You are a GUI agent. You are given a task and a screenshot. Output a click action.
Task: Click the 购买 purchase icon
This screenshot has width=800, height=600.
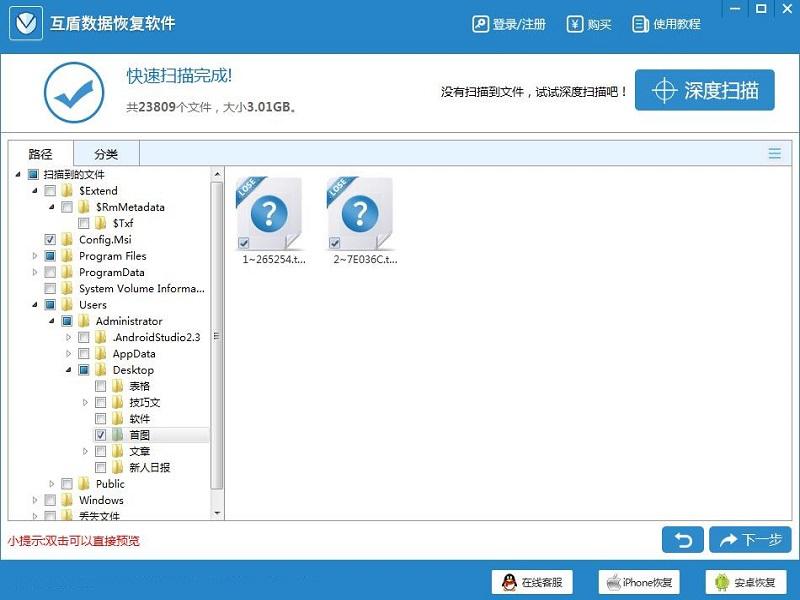[575, 24]
